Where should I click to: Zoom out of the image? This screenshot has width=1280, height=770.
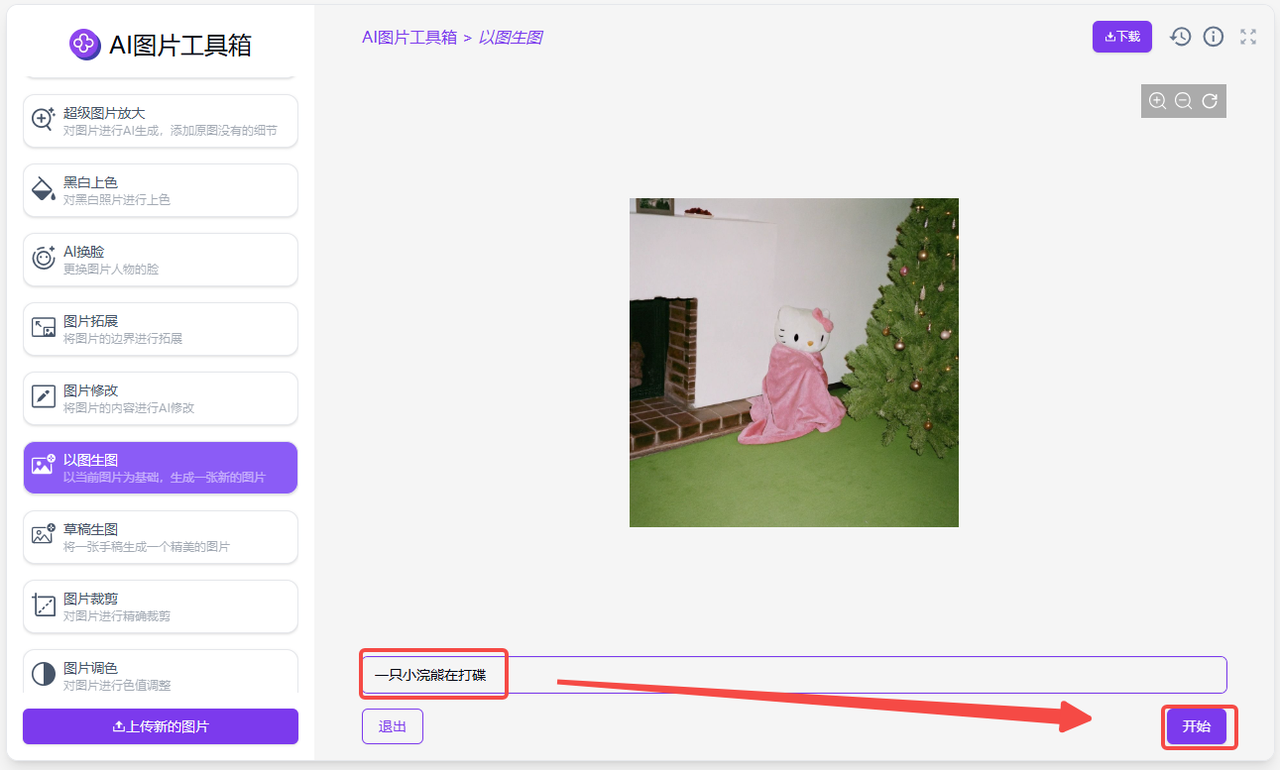pos(1183,101)
